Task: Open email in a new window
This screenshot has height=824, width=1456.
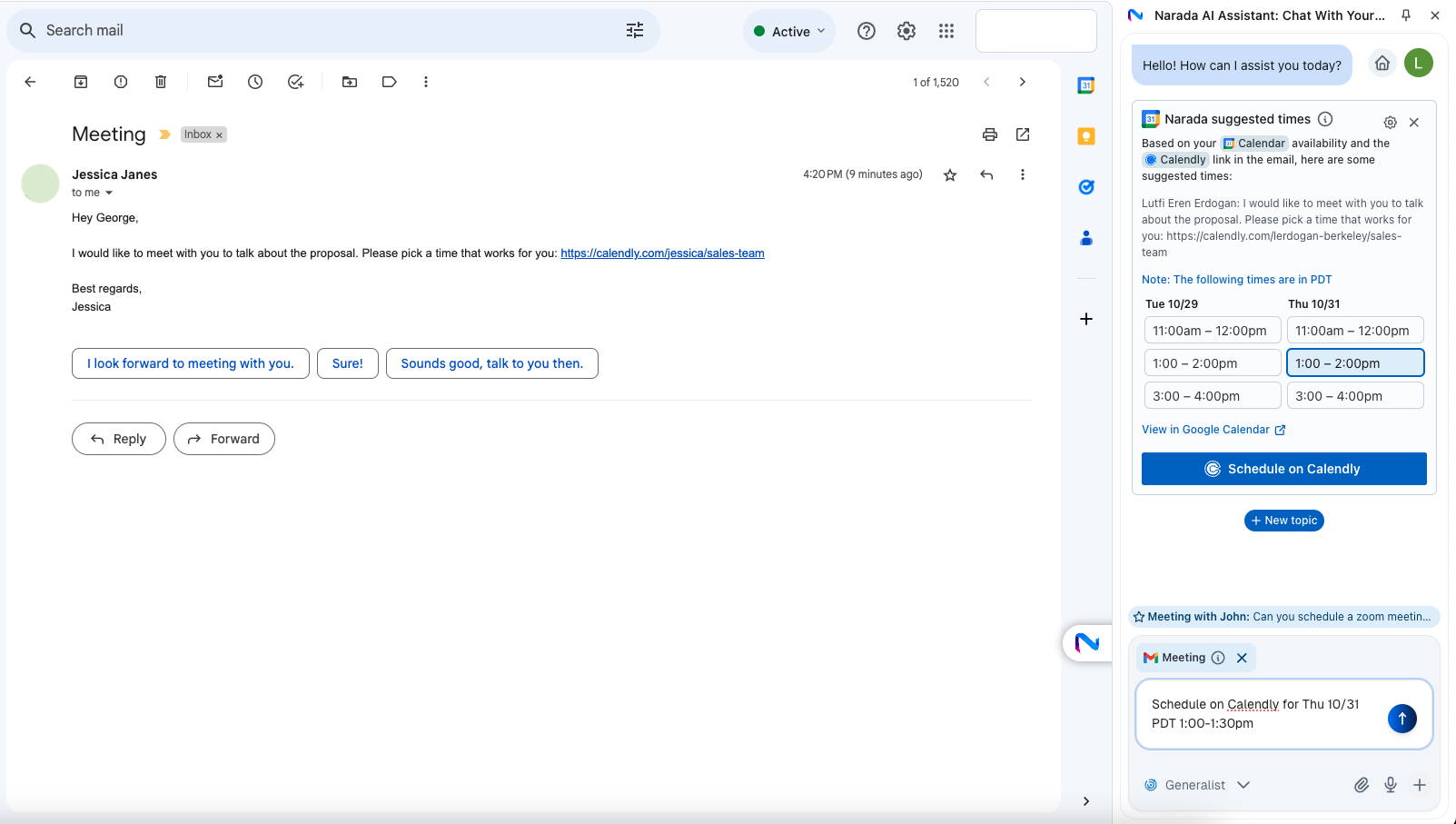Action: click(1023, 134)
